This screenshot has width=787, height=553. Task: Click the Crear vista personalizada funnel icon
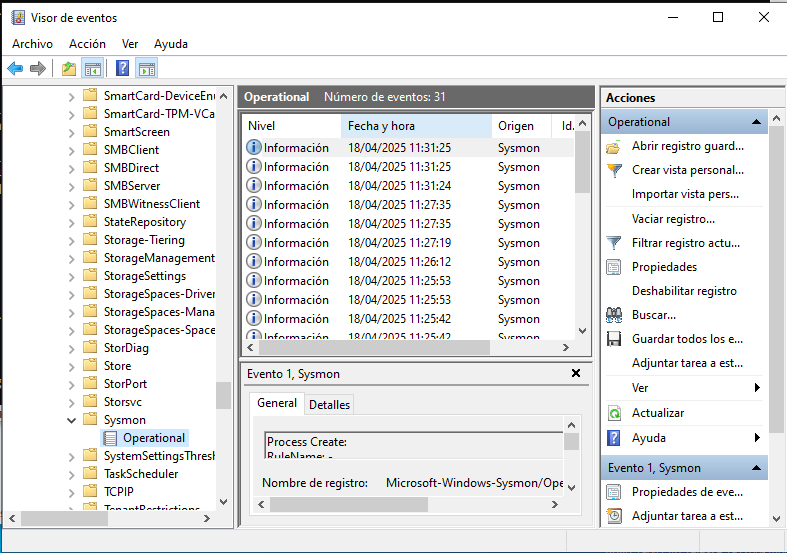pyautogui.click(x=614, y=170)
